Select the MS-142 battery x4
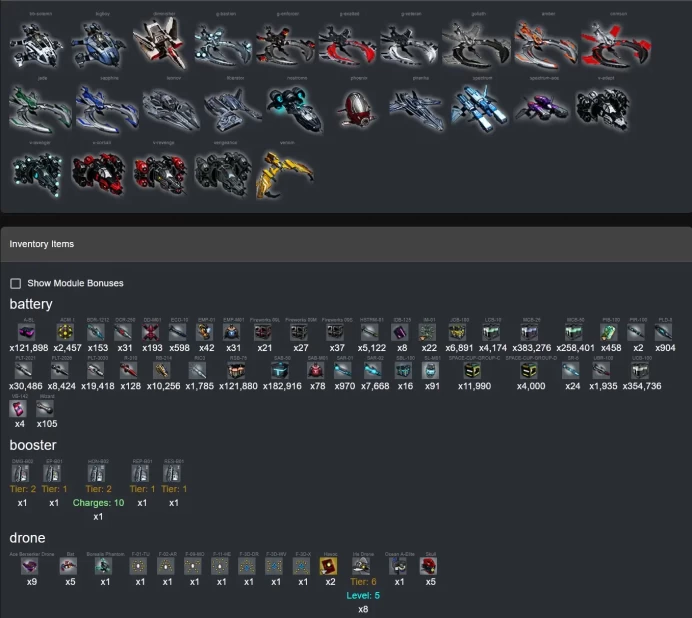Image resolution: width=692 pixels, height=618 pixels. pyautogui.click(x=18, y=409)
